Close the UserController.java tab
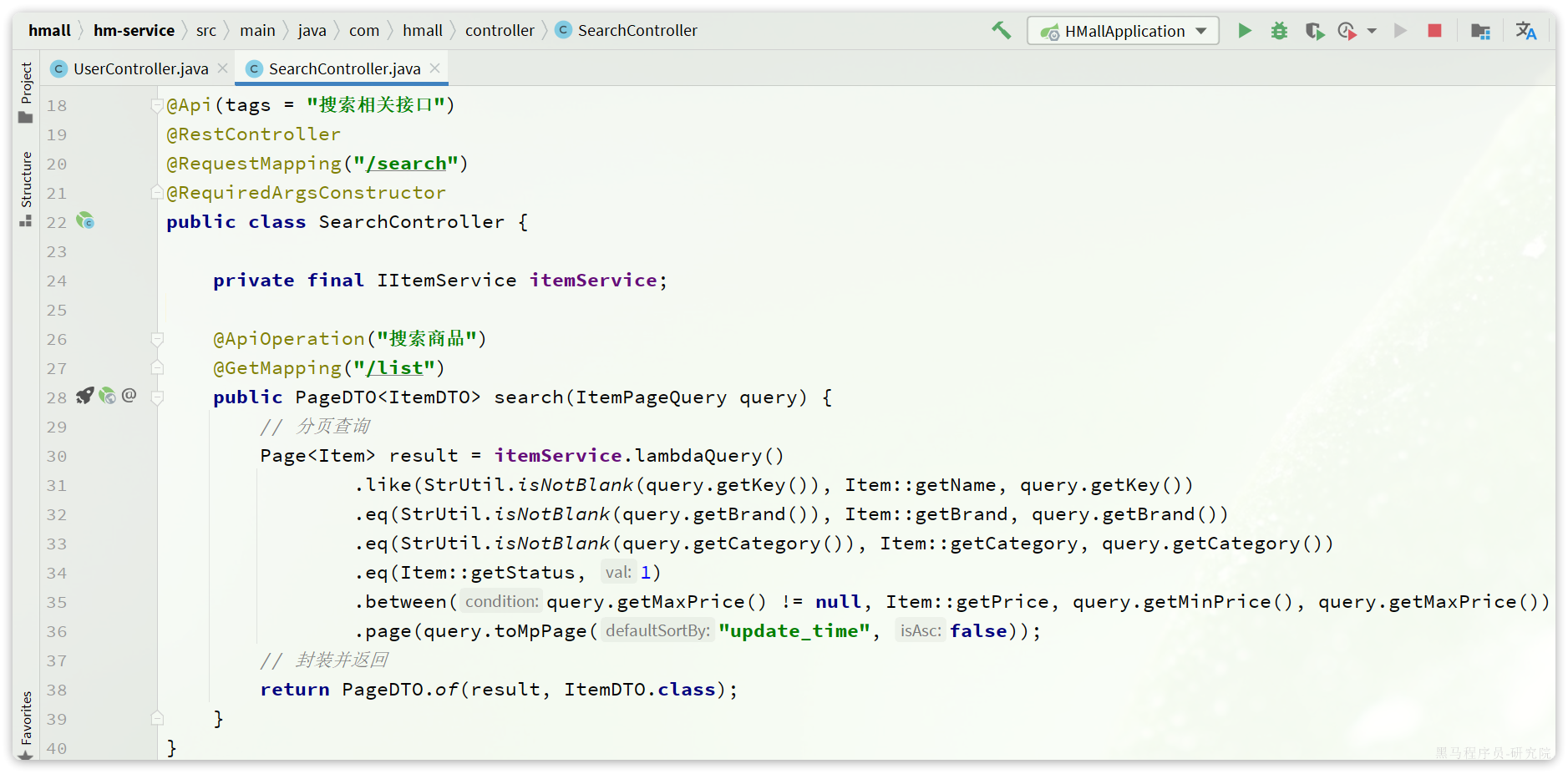Image resolution: width=1568 pixels, height=774 pixels. pos(222,68)
